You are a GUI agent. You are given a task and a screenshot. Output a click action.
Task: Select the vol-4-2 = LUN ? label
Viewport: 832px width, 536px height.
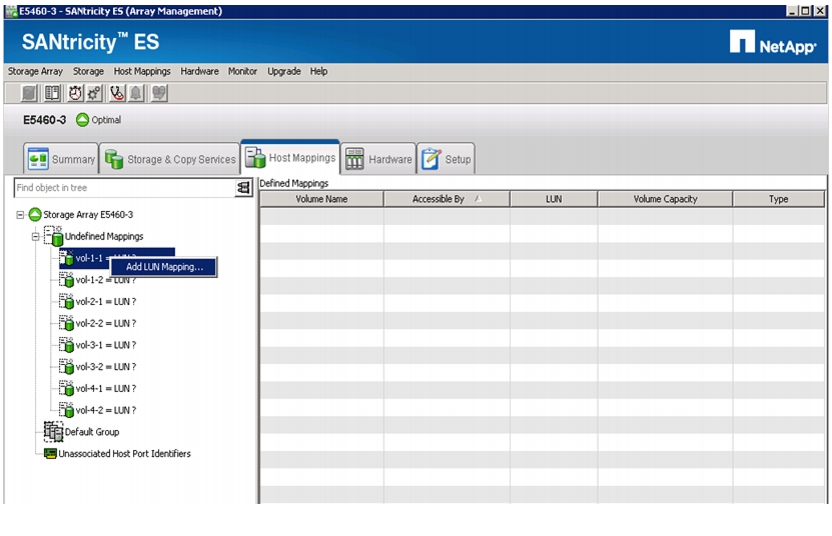pyautogui.click(x=106, y=410)
